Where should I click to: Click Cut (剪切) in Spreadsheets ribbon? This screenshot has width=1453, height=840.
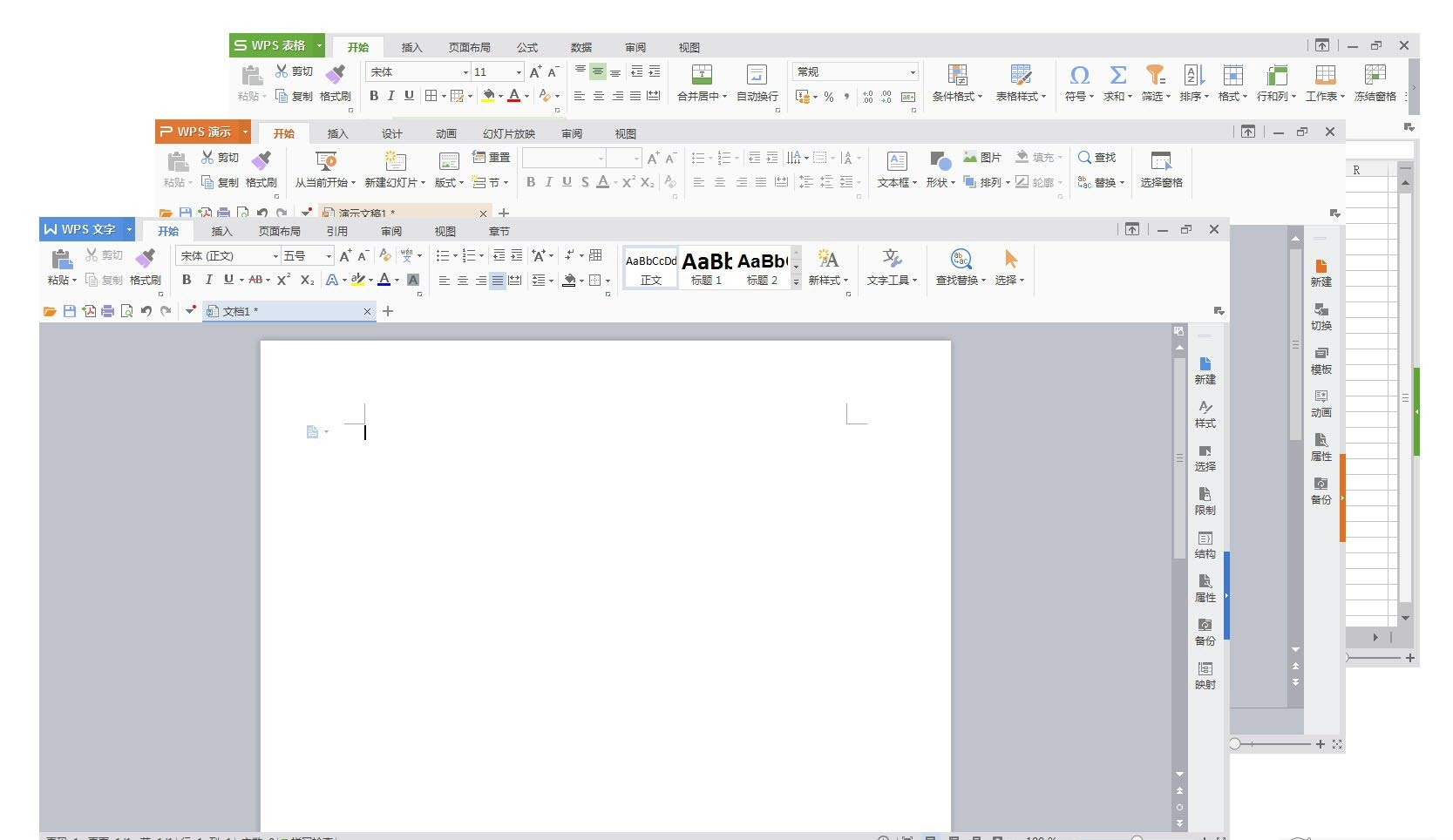click(x=294, y=71)
